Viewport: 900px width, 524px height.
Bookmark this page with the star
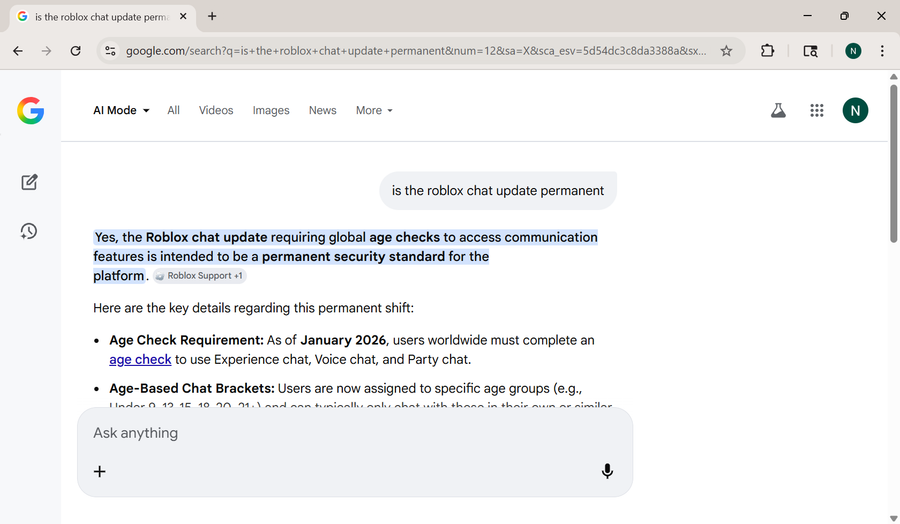(x=726, y=51)
